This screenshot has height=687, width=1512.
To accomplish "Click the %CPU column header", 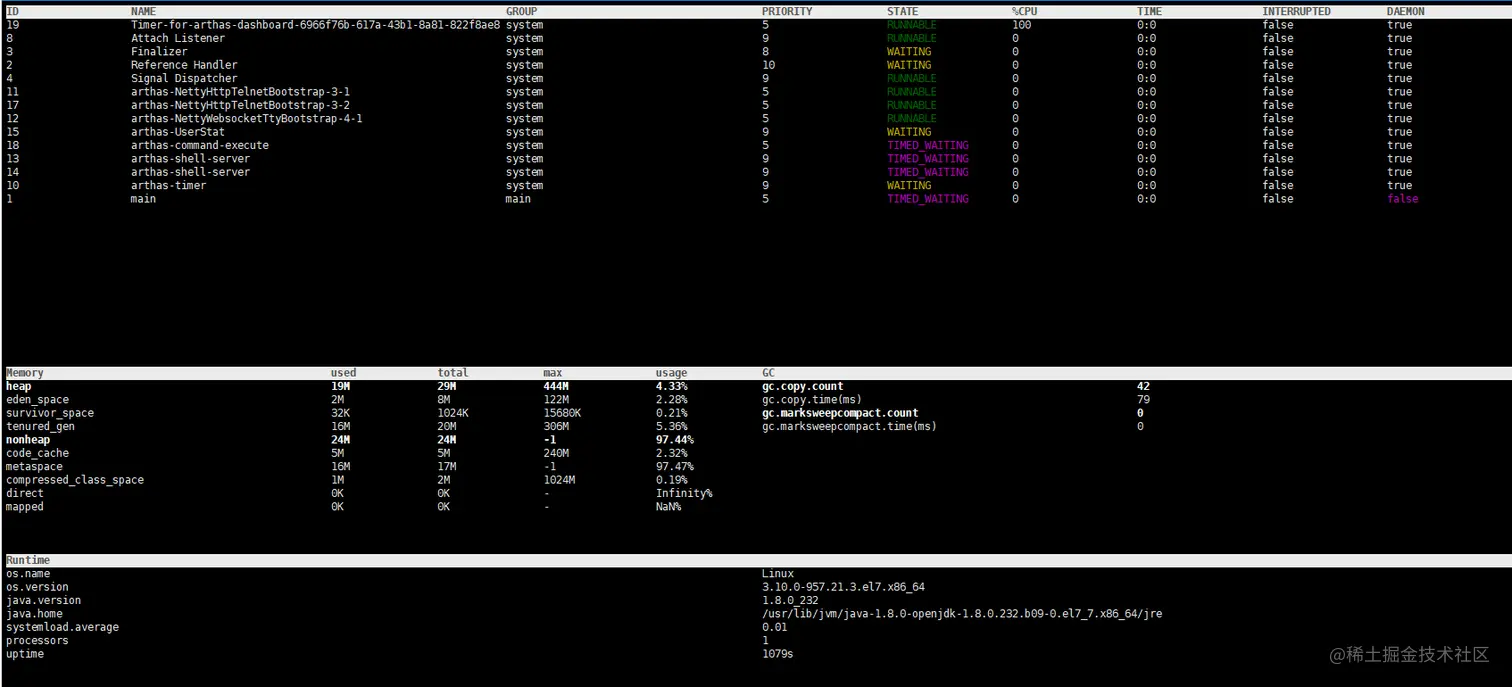I will [1024, 12].
